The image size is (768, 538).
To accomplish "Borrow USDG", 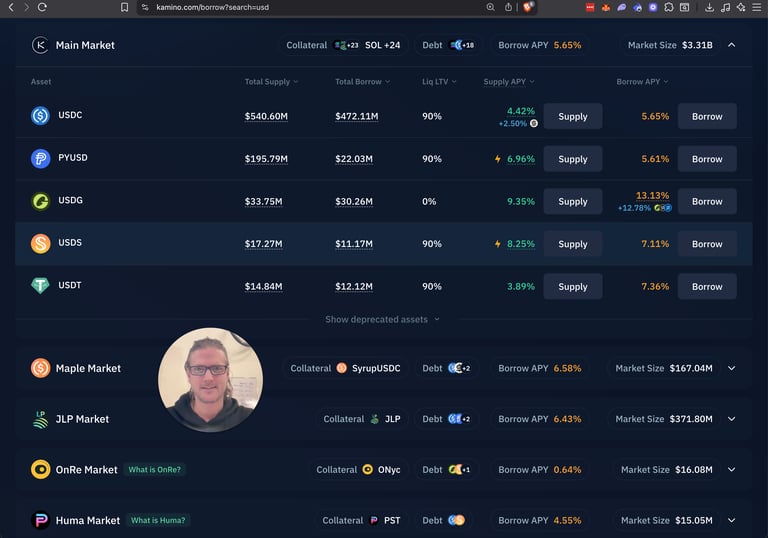I will click(707, 201).
